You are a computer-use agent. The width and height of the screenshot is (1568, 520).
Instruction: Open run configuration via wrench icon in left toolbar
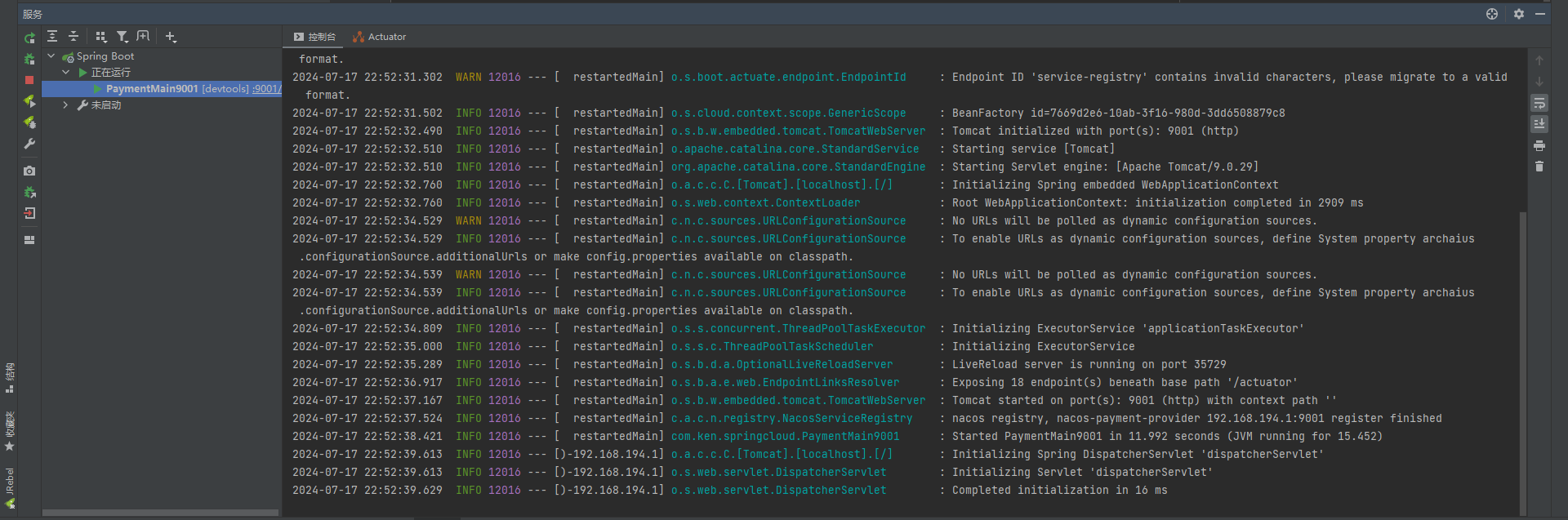coord(29,144)
